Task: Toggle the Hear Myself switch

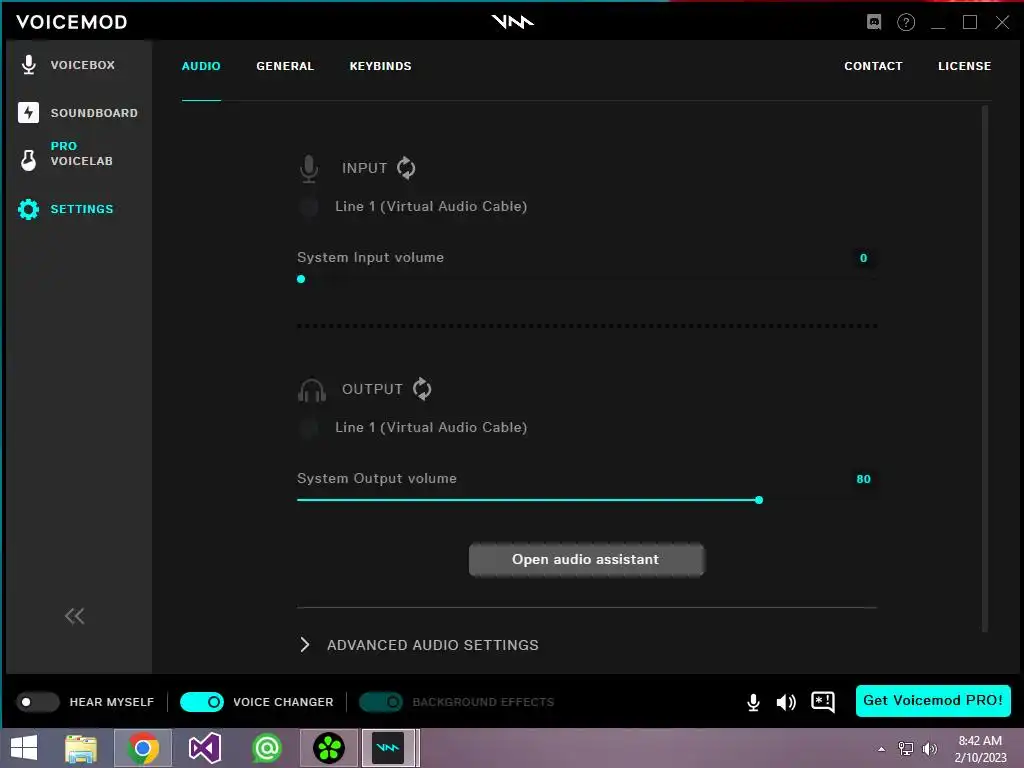Action: [37, 702]
